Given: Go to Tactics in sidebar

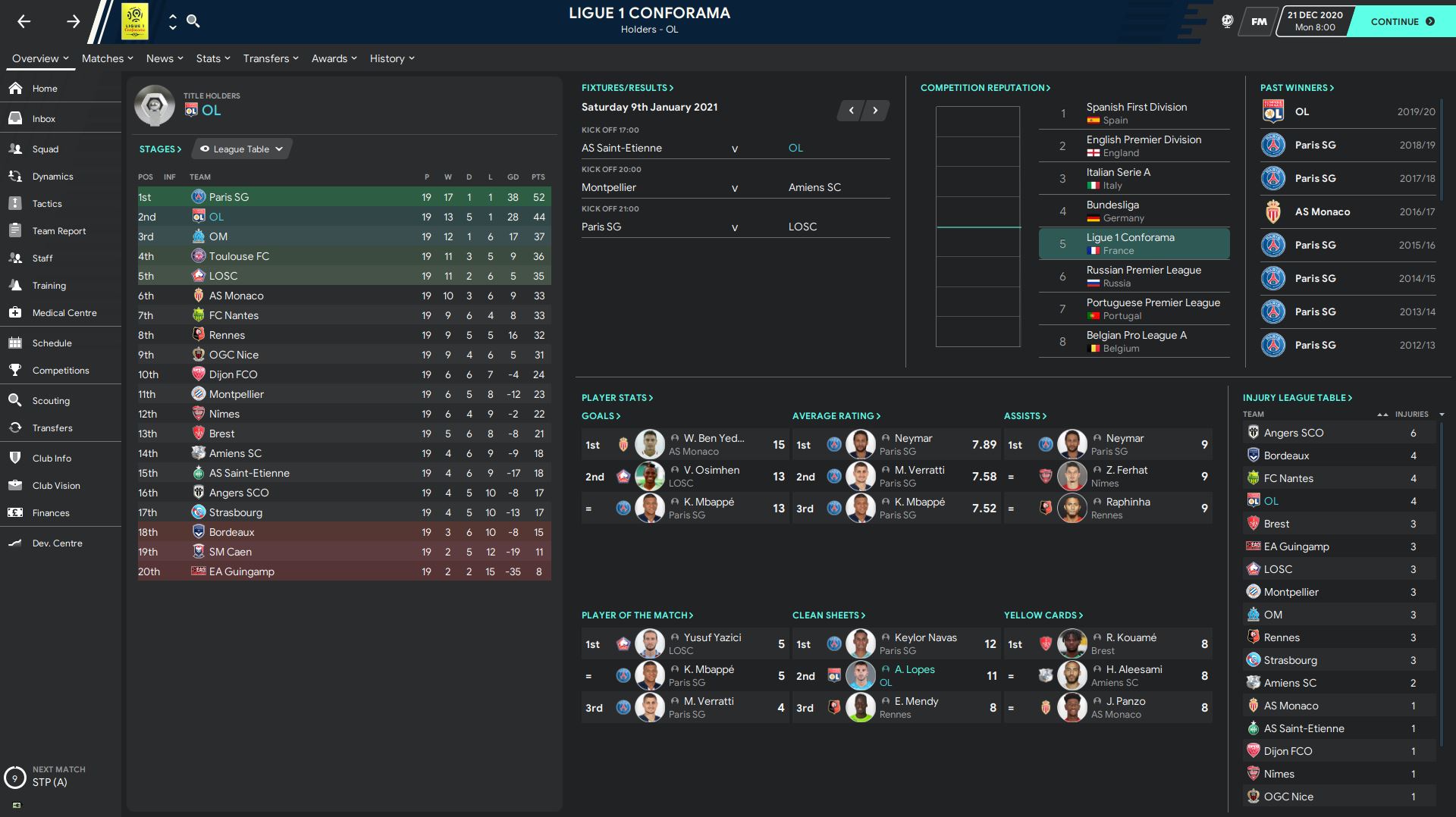Looking at the screenshot, I should [46, 204].
